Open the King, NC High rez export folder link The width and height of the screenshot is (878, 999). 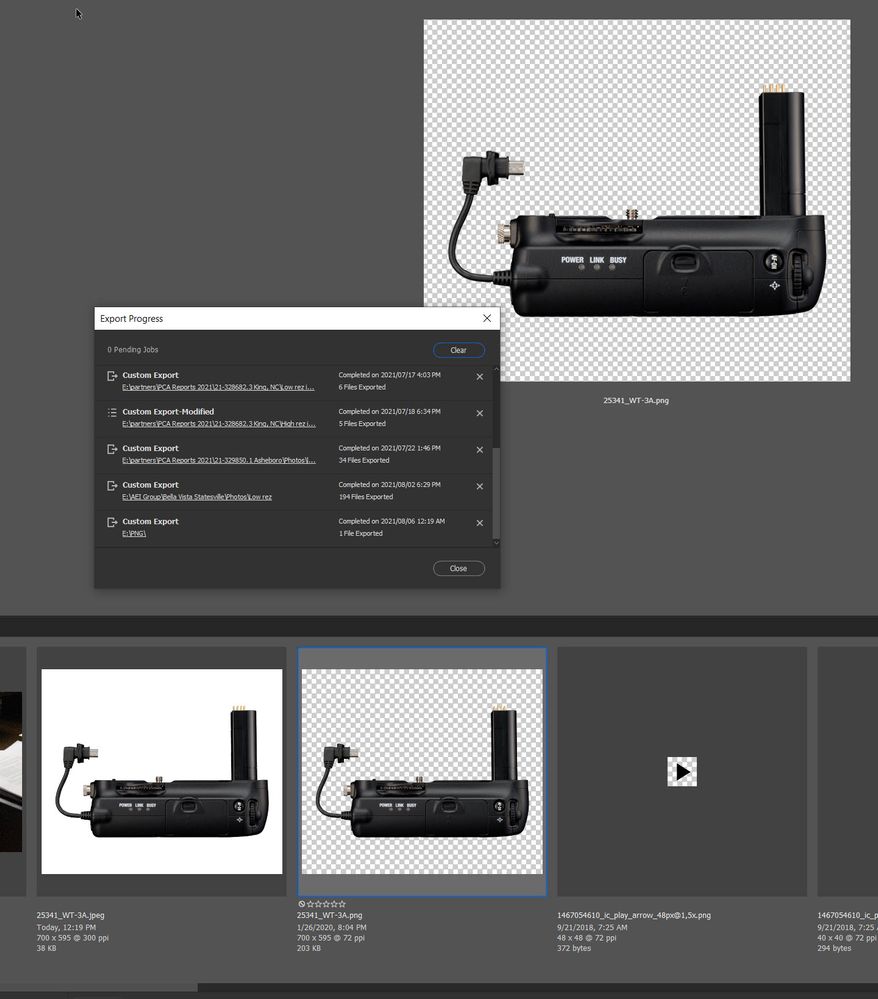pyautogui.click(x=219, y=424)
